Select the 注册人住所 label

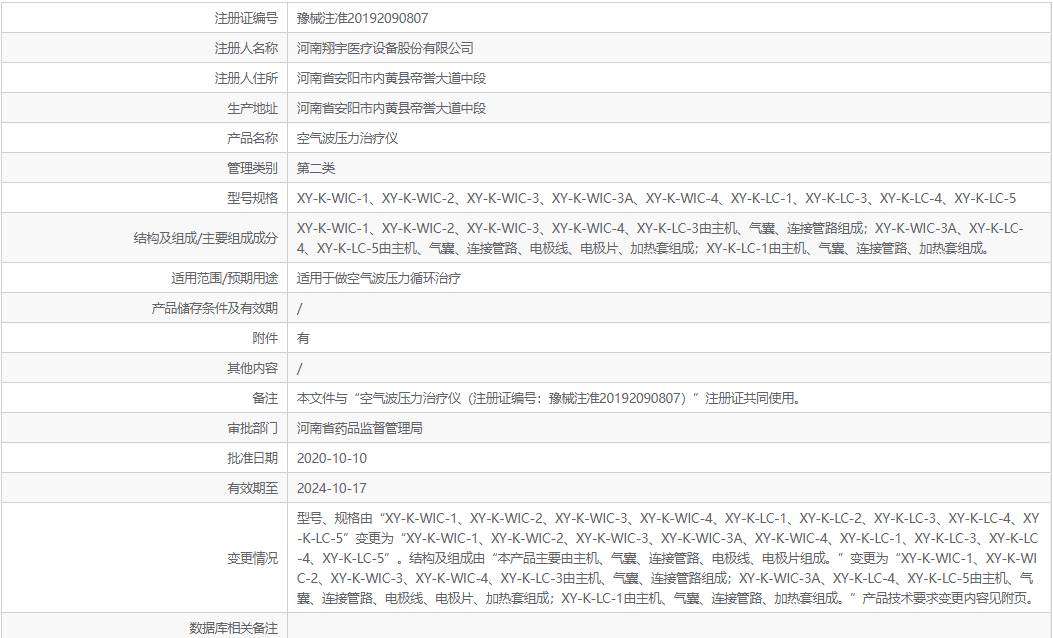[245, 79]
